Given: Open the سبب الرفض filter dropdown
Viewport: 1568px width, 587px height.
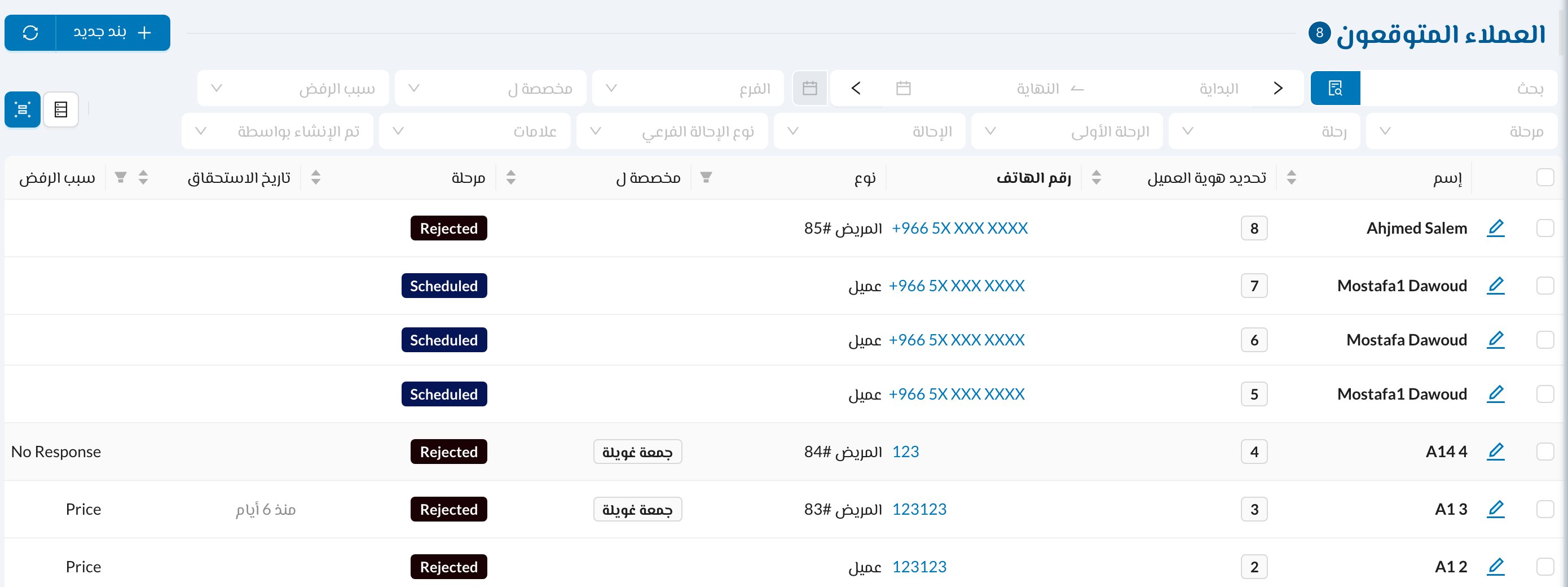Looking at the screenshot, I should (x=293, y=88).
